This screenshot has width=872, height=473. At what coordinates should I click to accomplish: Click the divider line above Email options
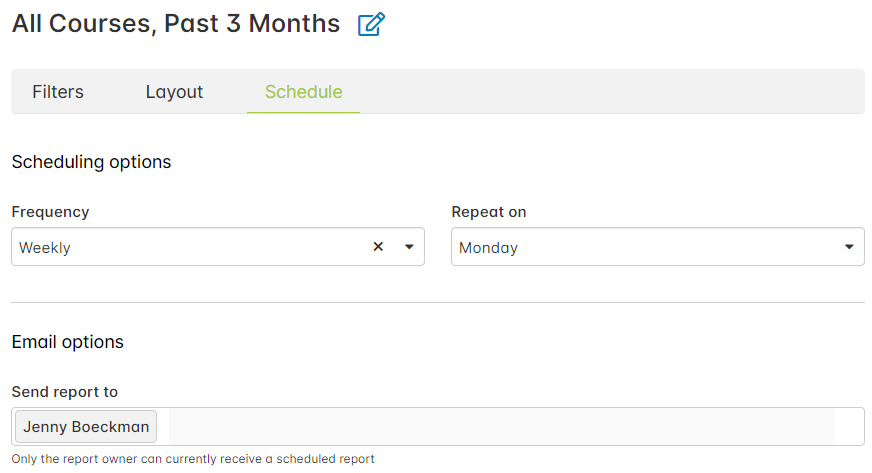pos(437,302)
